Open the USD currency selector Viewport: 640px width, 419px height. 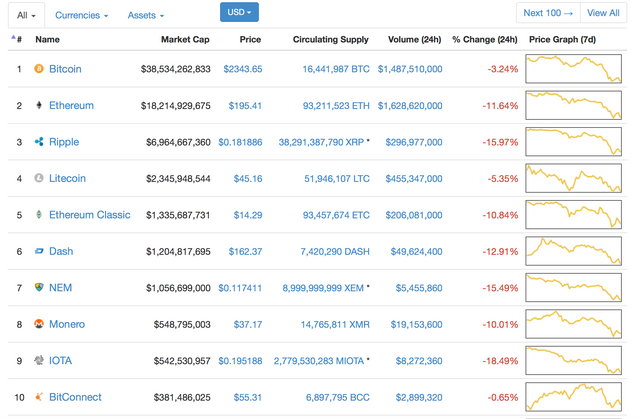(239, 12)
